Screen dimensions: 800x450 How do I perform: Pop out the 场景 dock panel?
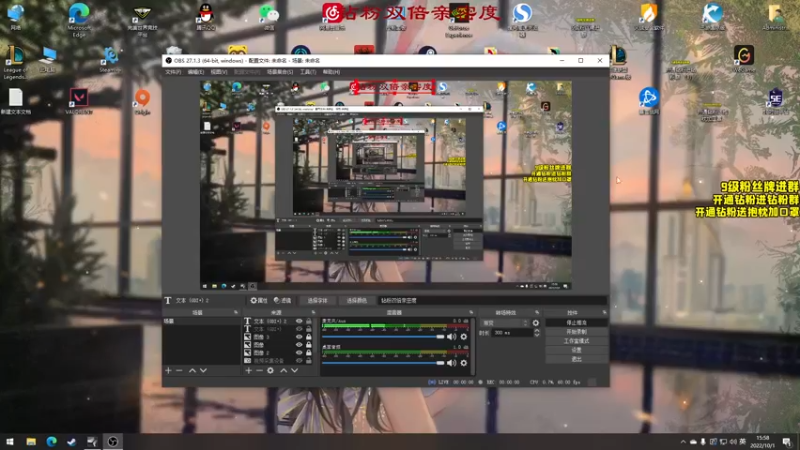click(236, 312)
